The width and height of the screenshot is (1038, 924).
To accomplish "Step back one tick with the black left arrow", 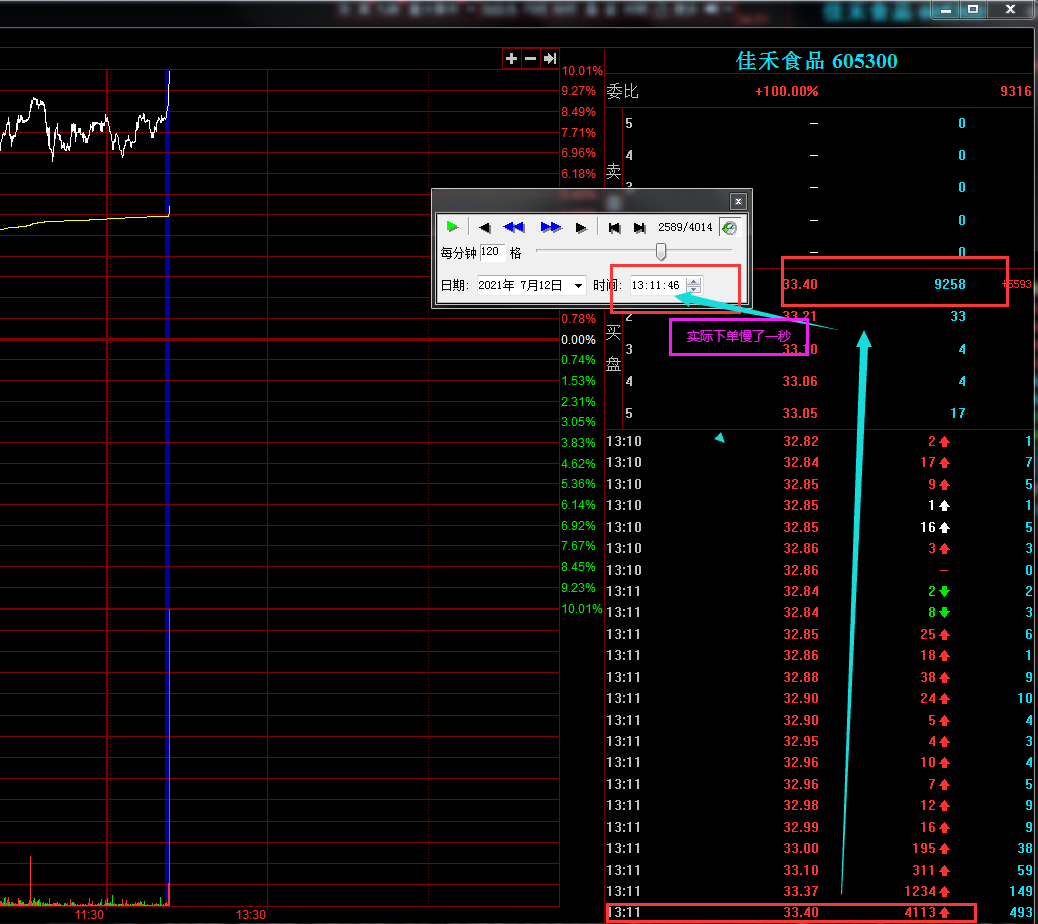I will pyautogui.click(x=485, y=228).
